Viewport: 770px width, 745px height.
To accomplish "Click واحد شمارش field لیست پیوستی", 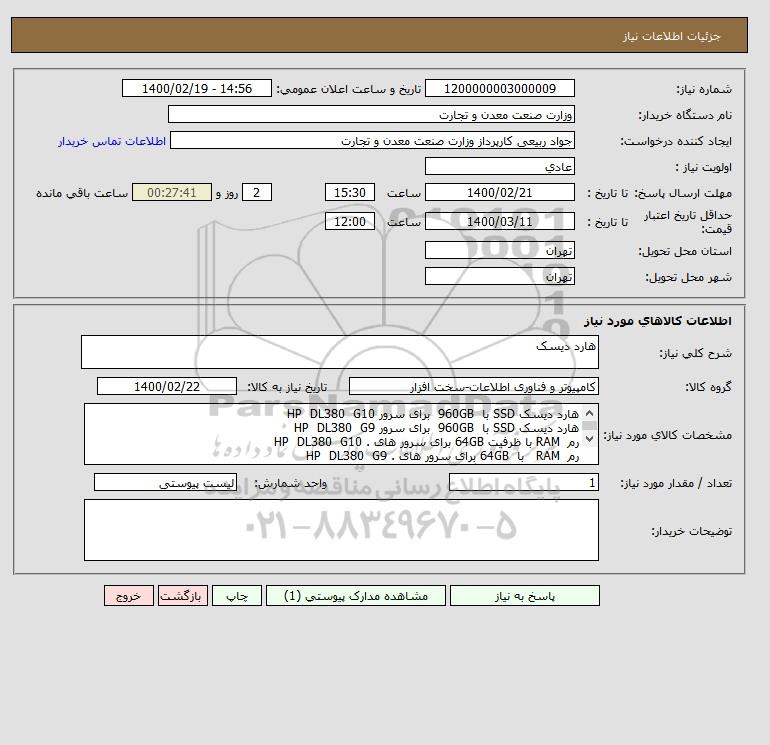I will click(165, 482).
